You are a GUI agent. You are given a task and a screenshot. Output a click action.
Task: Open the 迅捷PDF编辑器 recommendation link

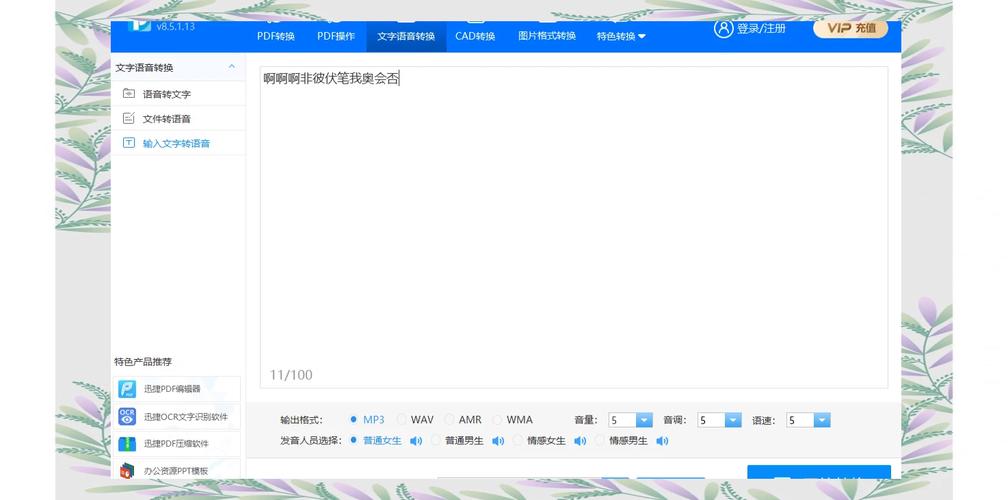(x=172, y=389)
